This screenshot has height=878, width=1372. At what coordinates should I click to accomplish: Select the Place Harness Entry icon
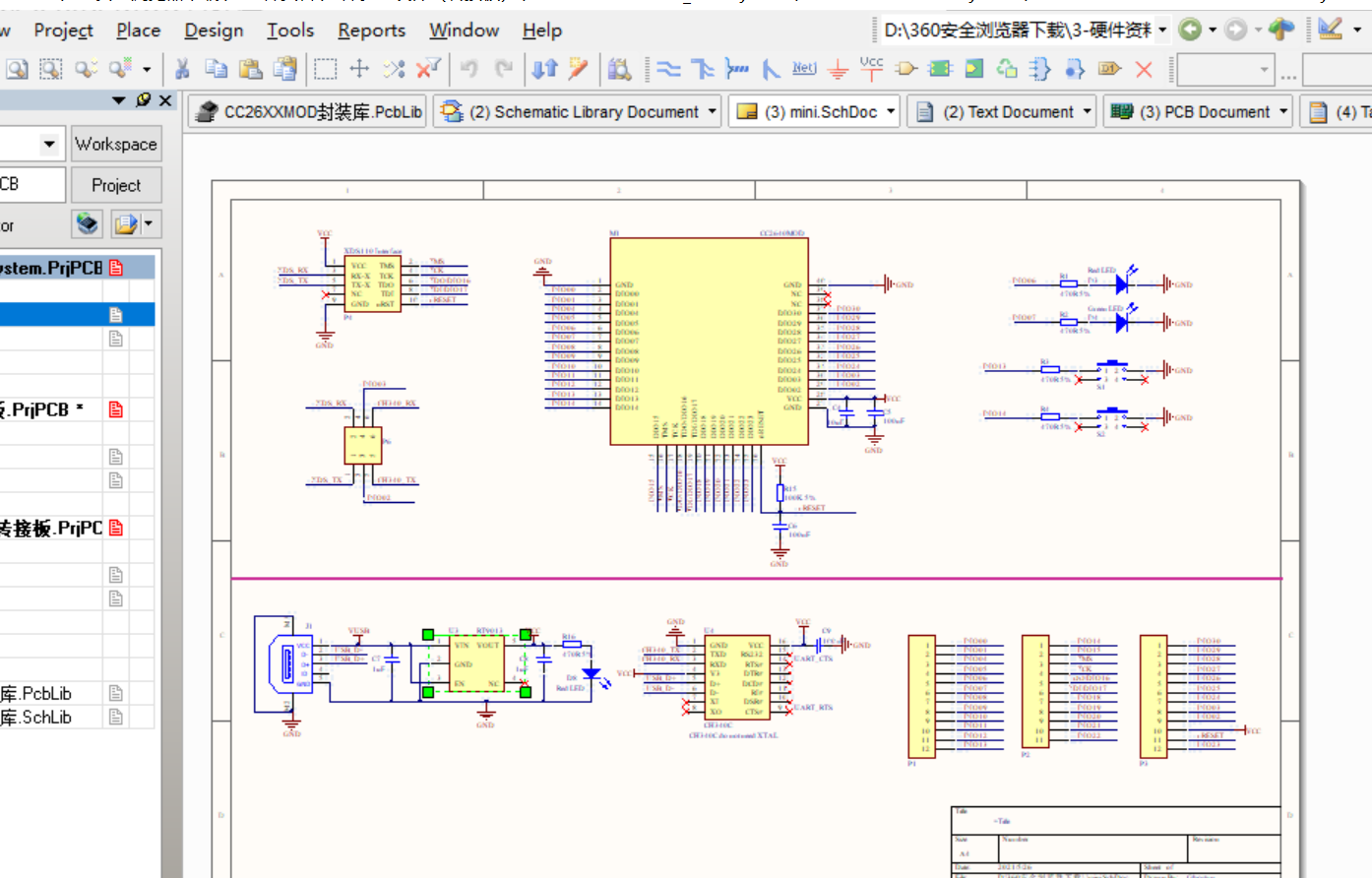tap(1075, 68)
